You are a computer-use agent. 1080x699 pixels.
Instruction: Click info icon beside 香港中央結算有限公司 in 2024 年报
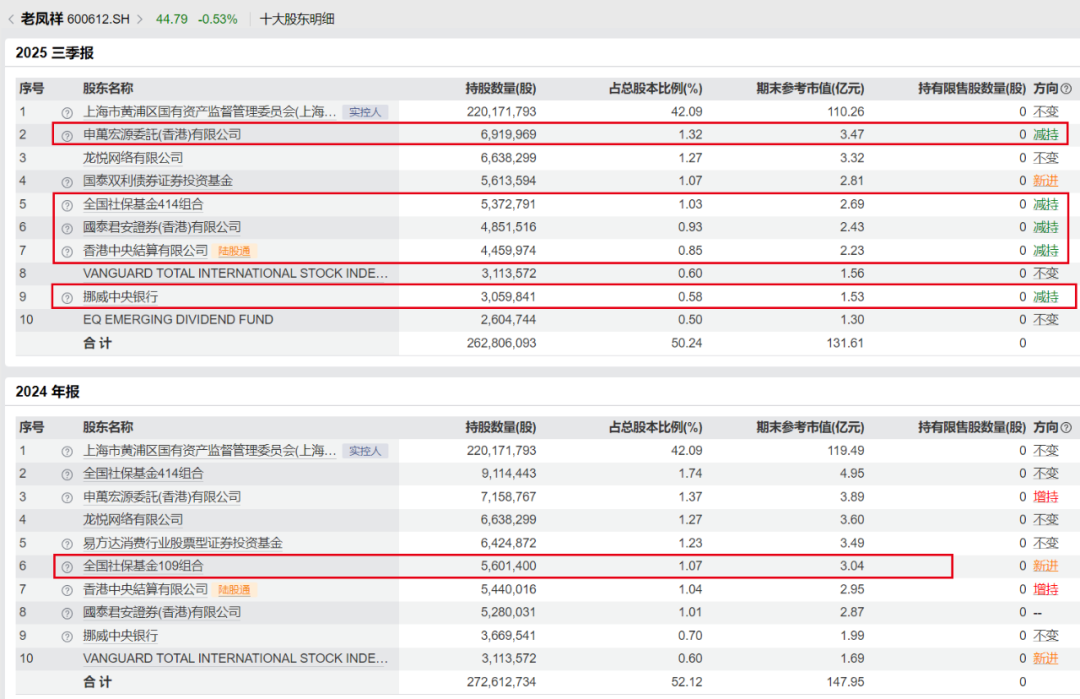[68, 589]
